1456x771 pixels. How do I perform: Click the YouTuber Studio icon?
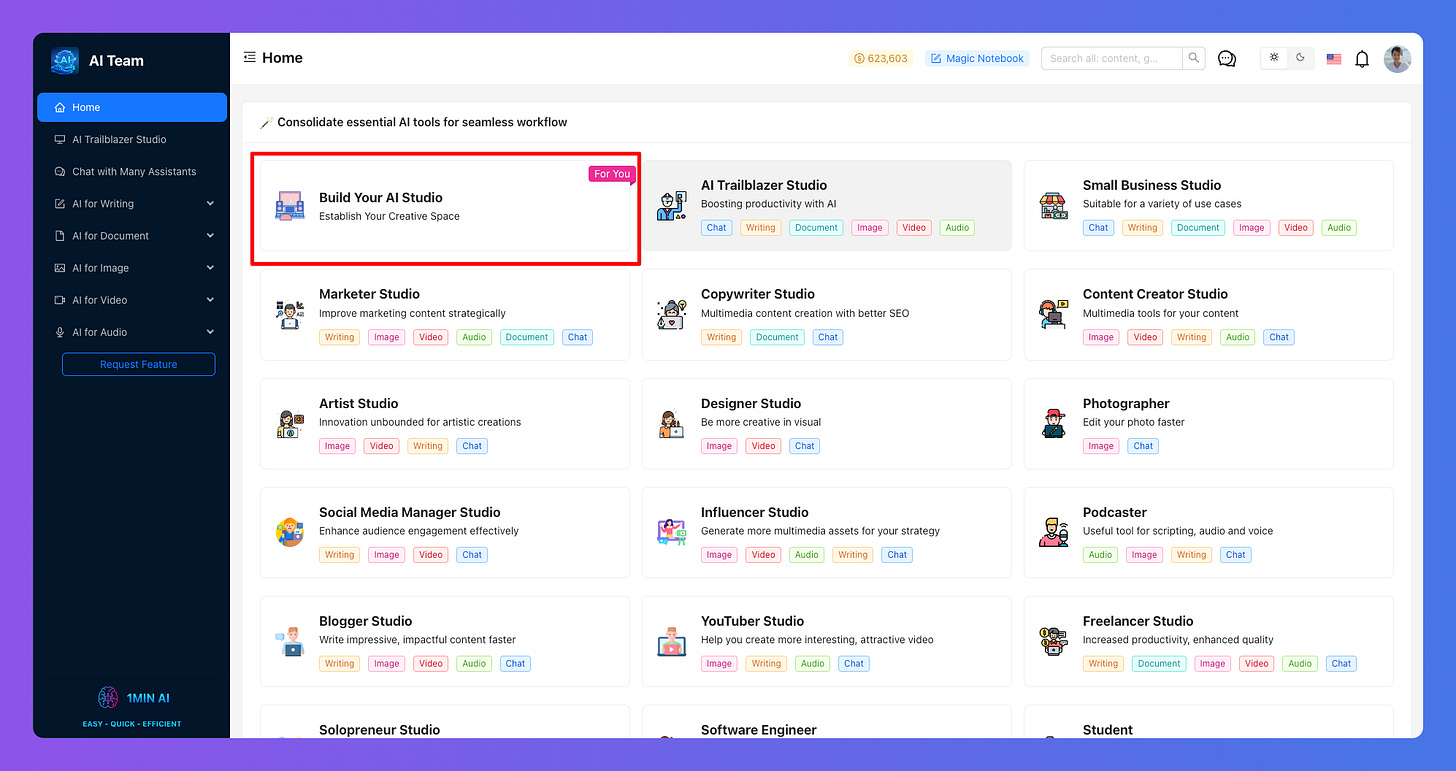pos(672,641)
